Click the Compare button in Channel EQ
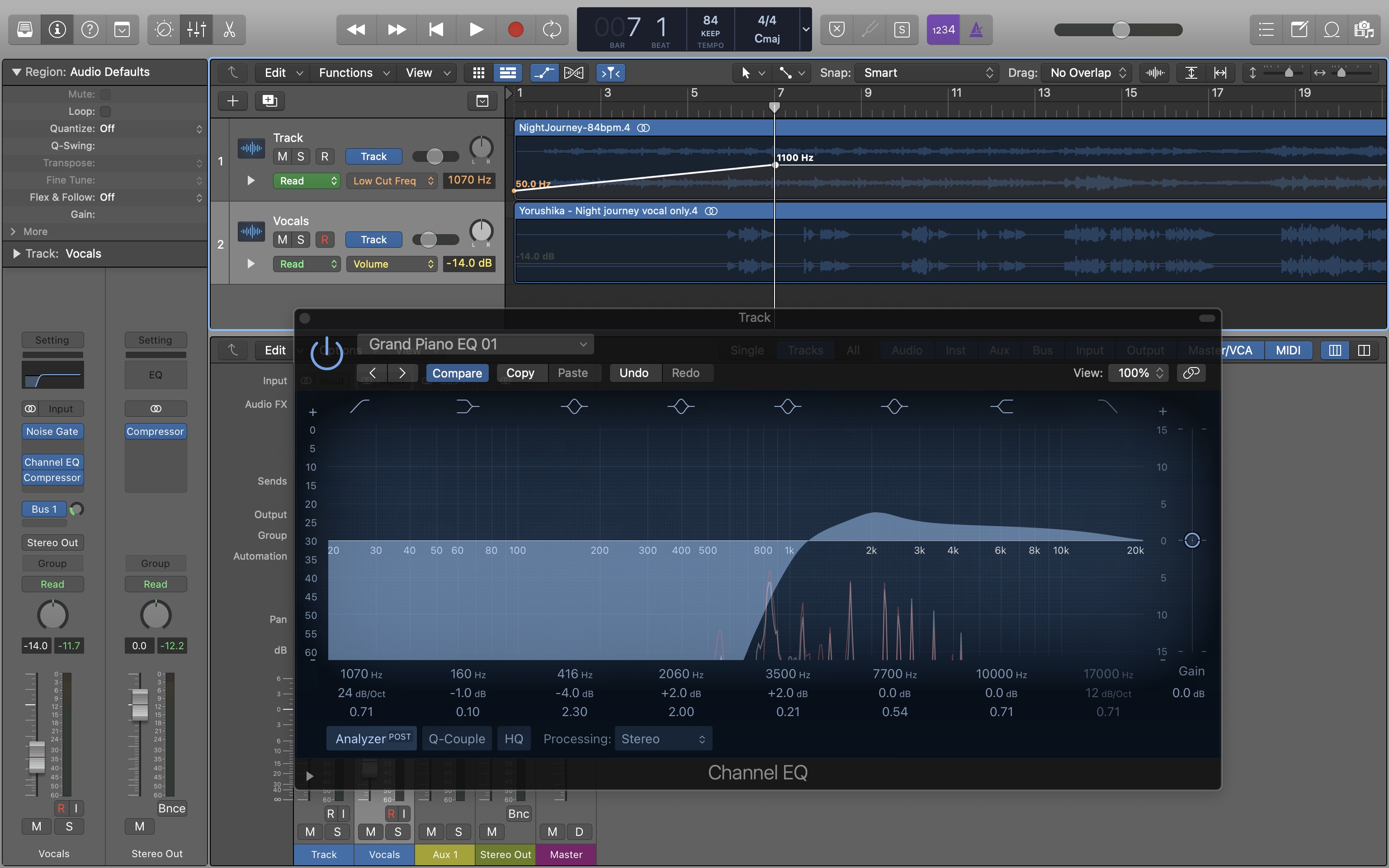 pos(457,372)
